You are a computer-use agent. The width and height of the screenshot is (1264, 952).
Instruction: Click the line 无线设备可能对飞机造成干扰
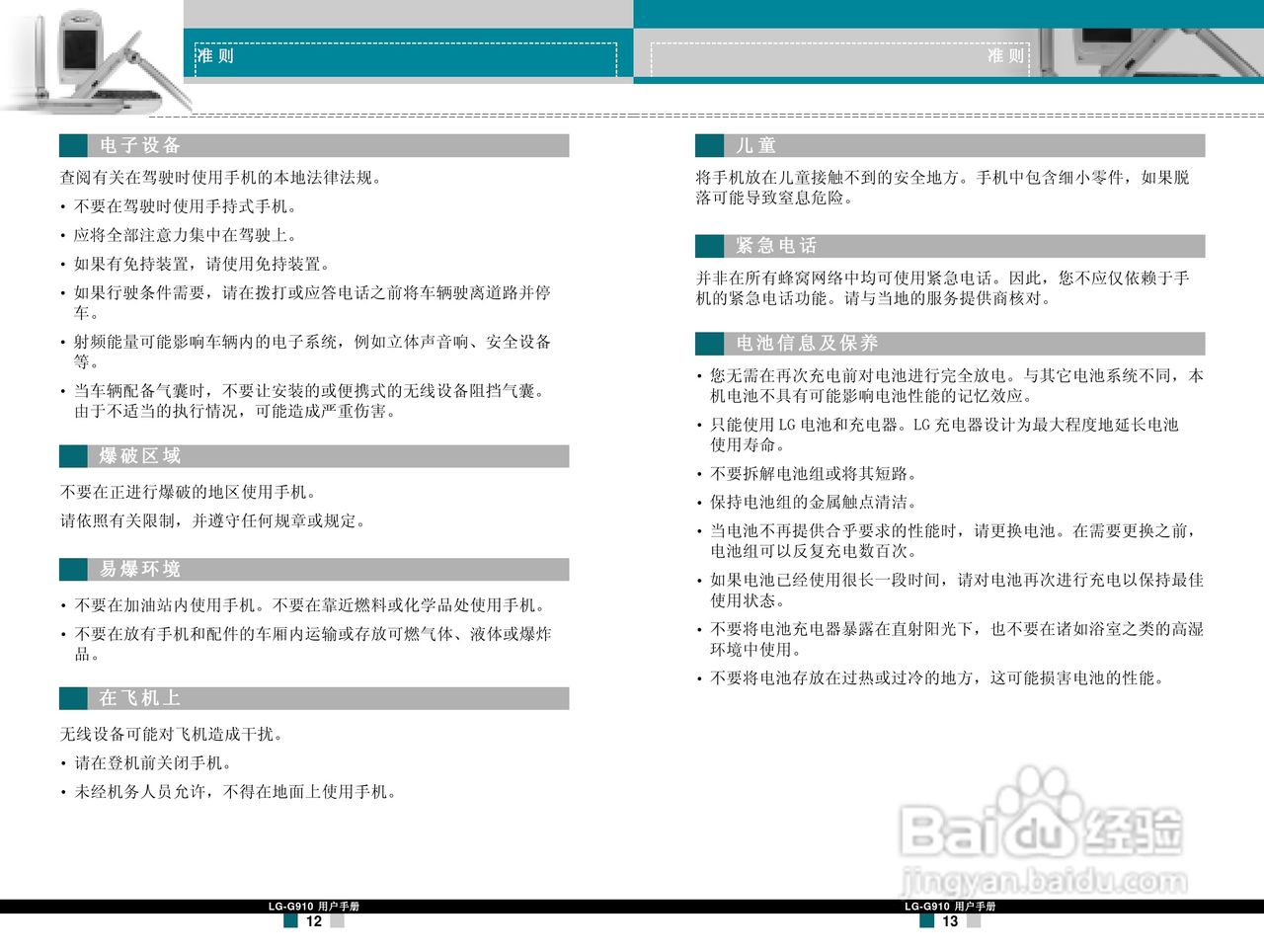173,735
